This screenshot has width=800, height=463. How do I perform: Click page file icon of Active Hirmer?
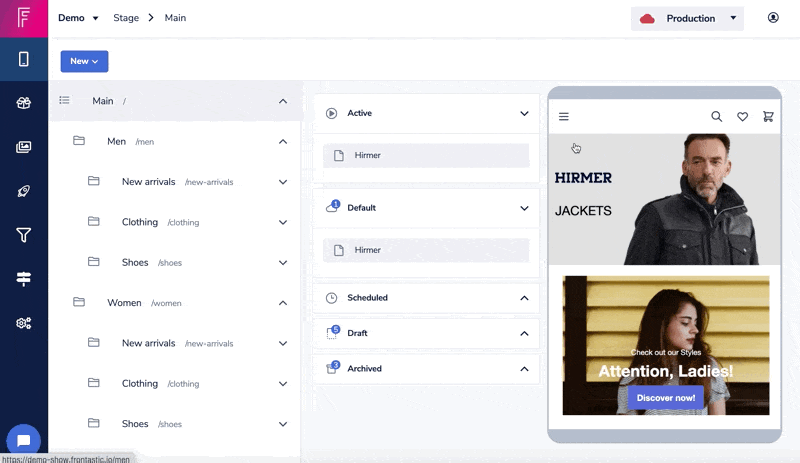[x=339, y=155]
